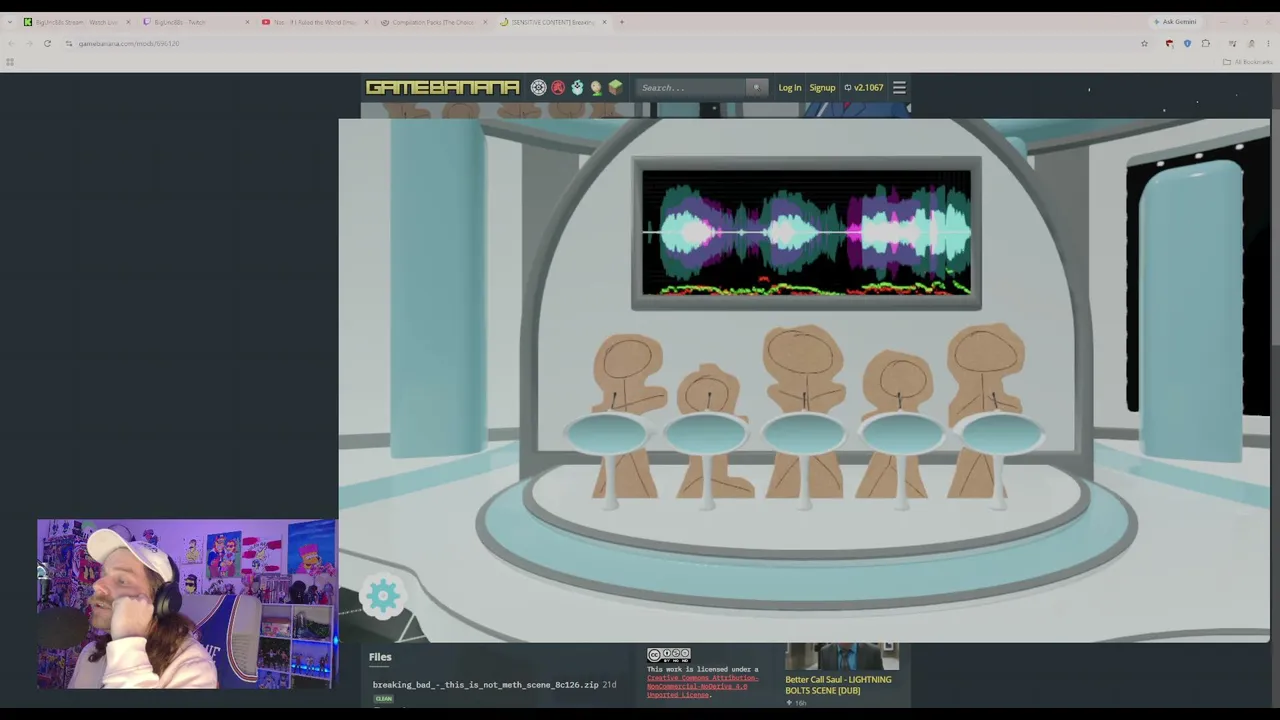Viewport: 1280px width, 720px height.
Task: Go back in browser history
Action: click(x=10, y=44)
